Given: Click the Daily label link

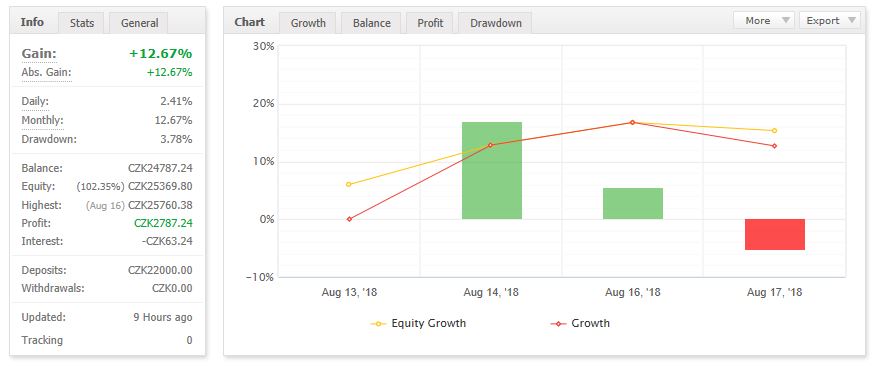Looking at the screenshot, I should coord(35,102).
